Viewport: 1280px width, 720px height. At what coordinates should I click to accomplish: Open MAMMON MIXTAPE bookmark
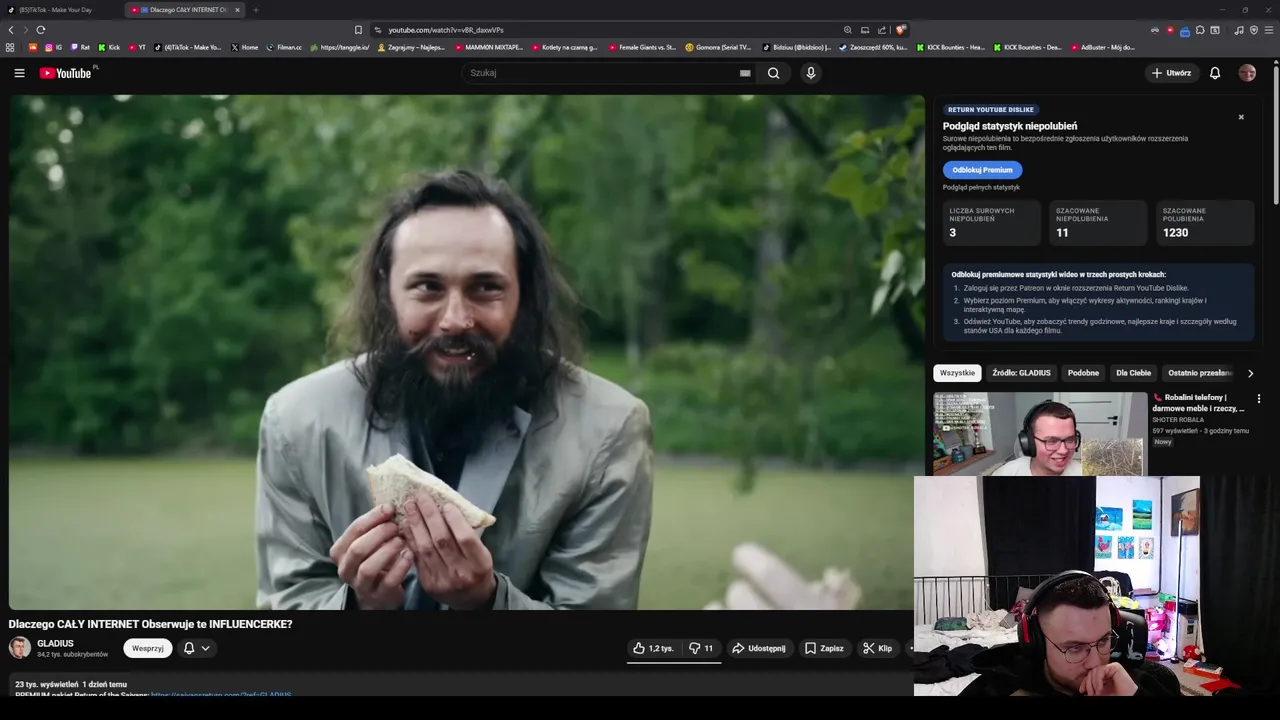click(489, 47)
